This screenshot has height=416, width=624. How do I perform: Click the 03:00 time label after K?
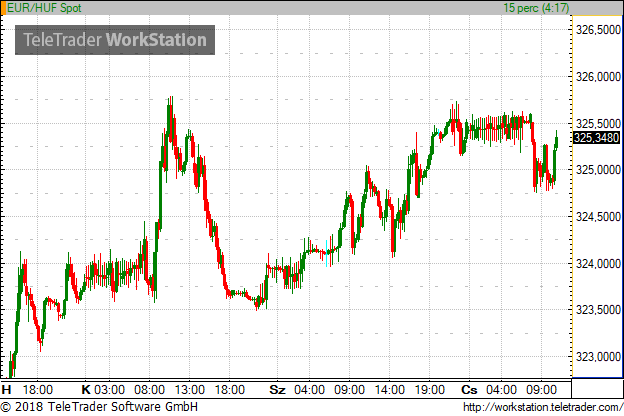point(109,389)
